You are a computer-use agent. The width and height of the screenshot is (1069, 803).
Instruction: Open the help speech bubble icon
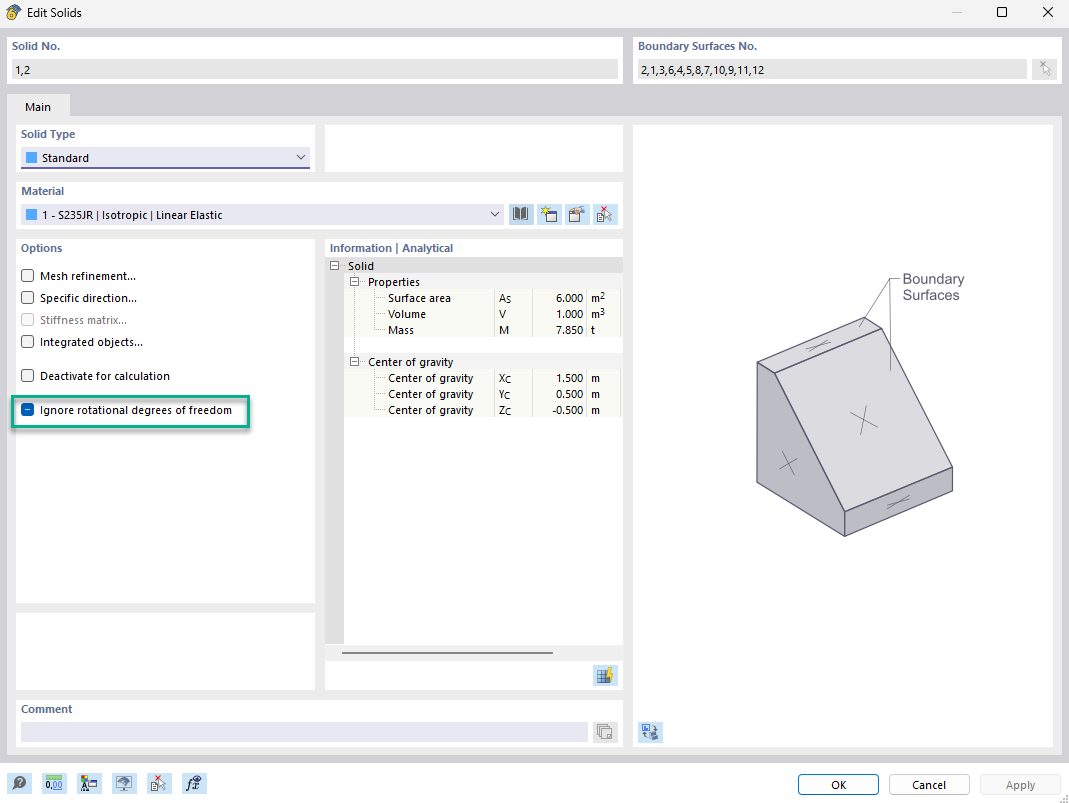point(19,783)
